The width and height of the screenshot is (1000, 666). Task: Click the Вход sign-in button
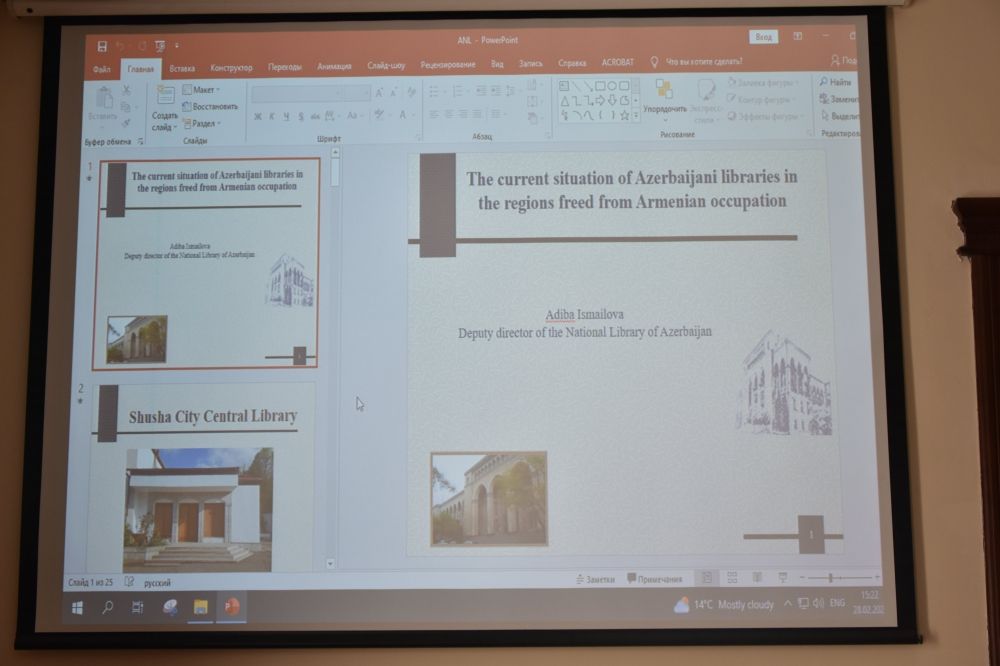tap(763, 37)
